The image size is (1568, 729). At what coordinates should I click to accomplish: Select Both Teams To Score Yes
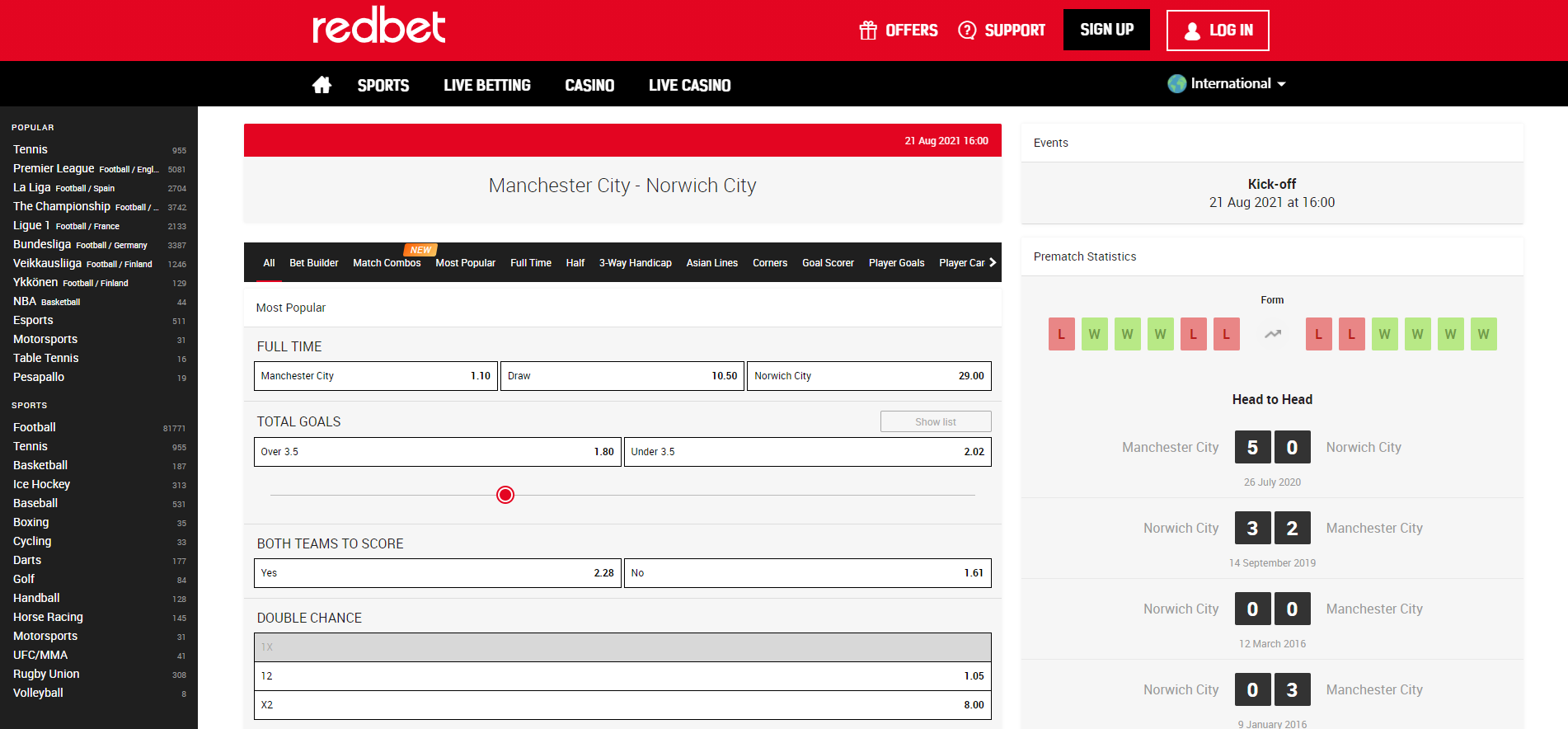click(438, 573)
